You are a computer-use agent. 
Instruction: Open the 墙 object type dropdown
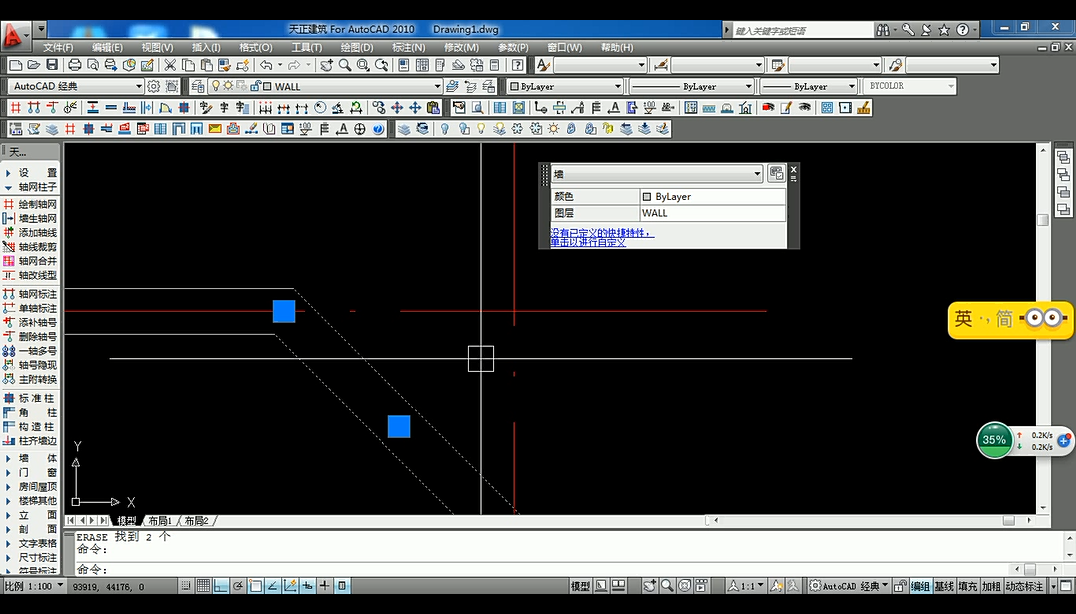coord(757,174)
